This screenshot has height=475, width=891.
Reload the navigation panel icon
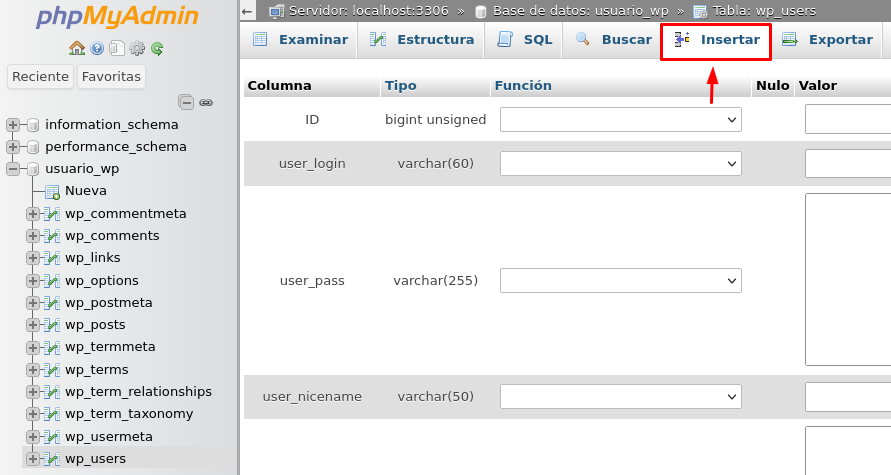tap(157, 49)
